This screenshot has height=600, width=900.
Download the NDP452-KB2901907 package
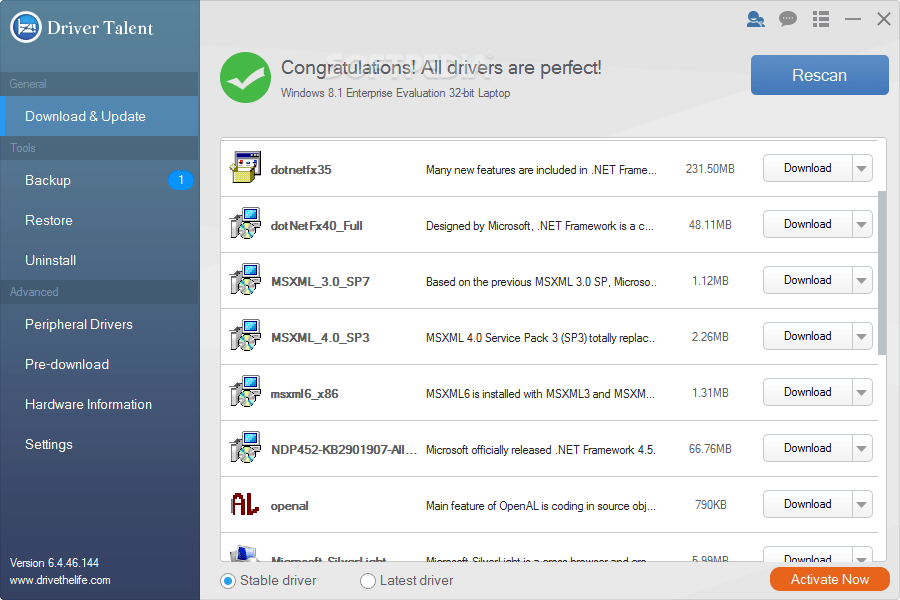point(808,448)
